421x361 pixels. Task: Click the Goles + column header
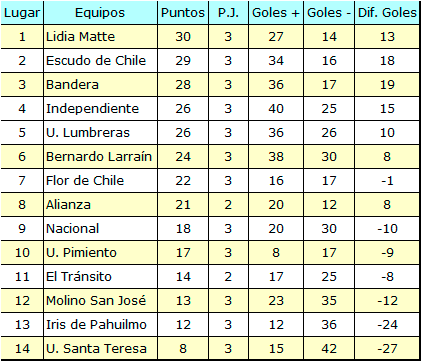point(276,13)
